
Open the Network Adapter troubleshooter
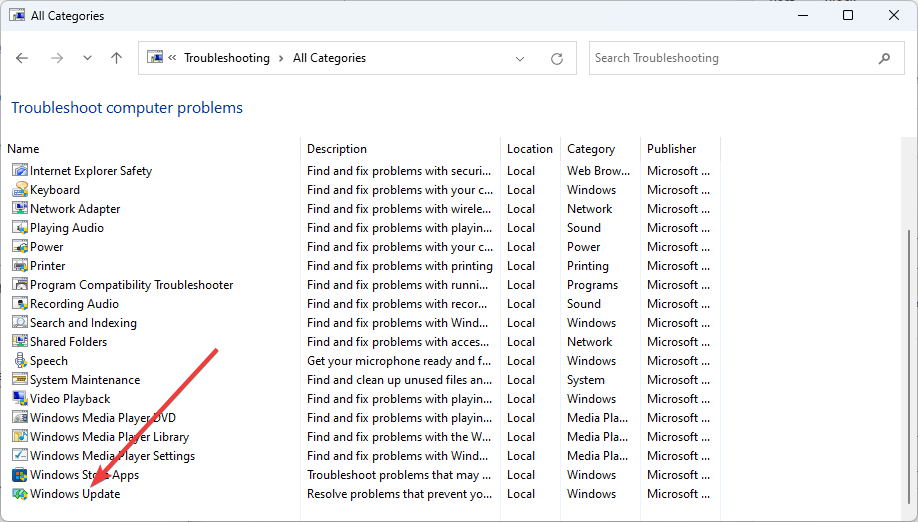(x=75, y=209)
